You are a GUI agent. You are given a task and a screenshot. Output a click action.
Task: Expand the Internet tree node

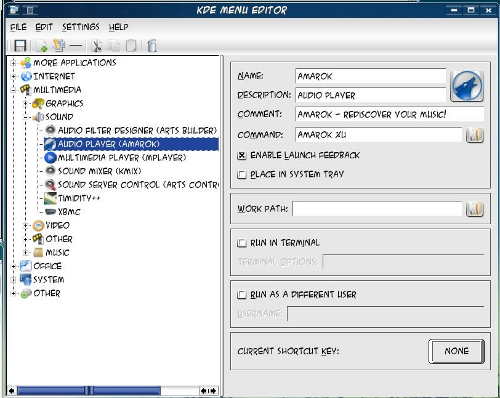pos(13,76)
